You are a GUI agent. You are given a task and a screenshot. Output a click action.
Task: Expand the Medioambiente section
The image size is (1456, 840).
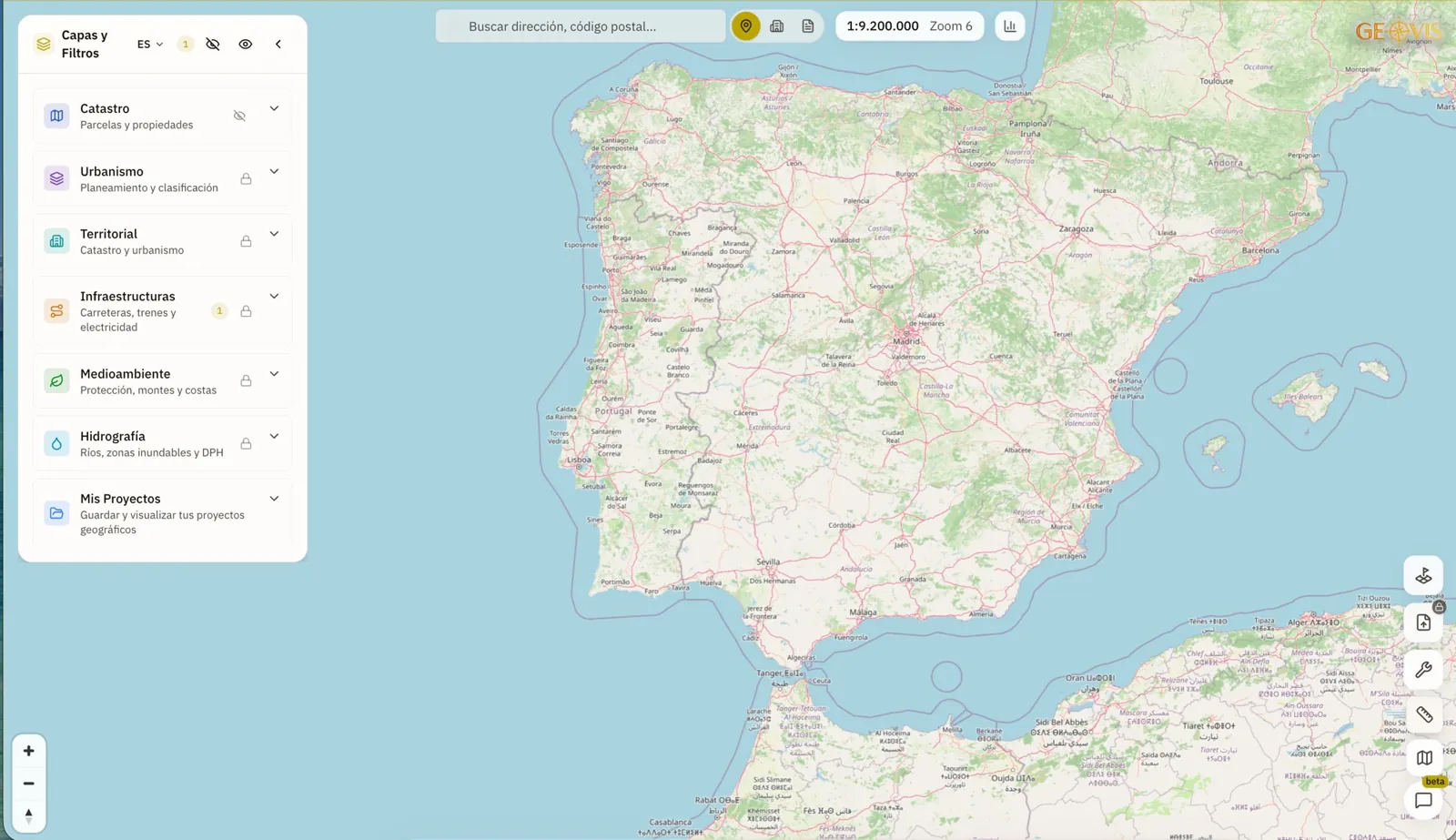[274, 374]
